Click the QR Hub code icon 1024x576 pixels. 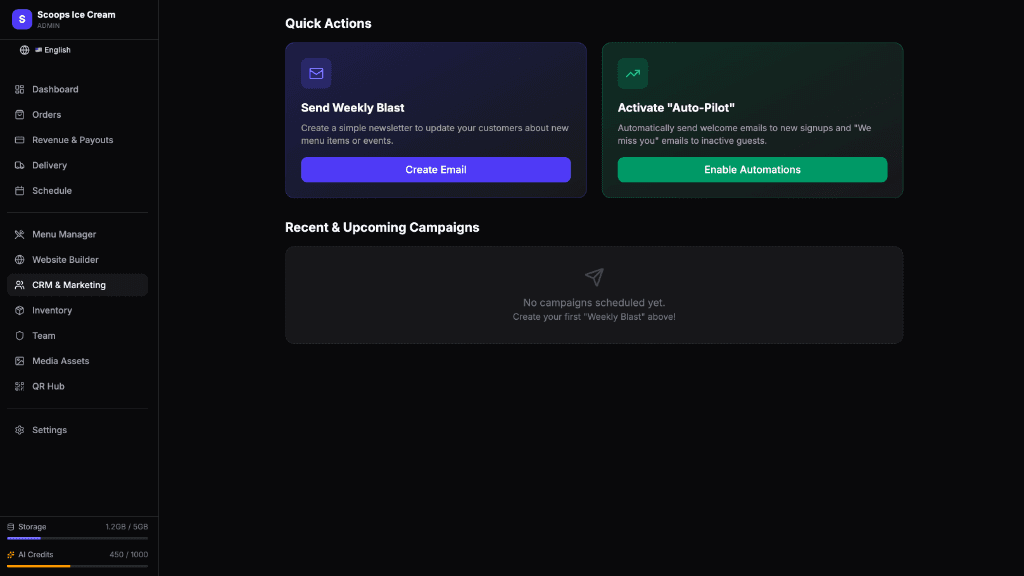pos(20,386)
